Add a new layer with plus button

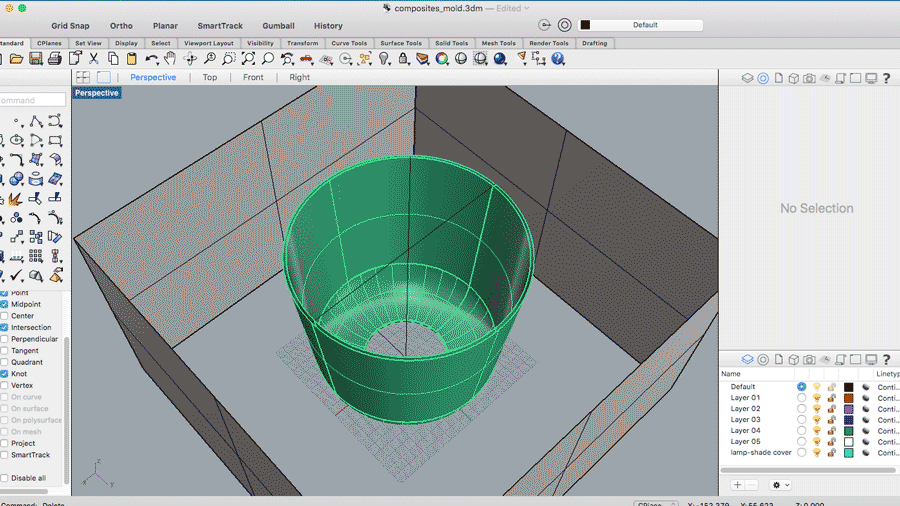(737, 485)
